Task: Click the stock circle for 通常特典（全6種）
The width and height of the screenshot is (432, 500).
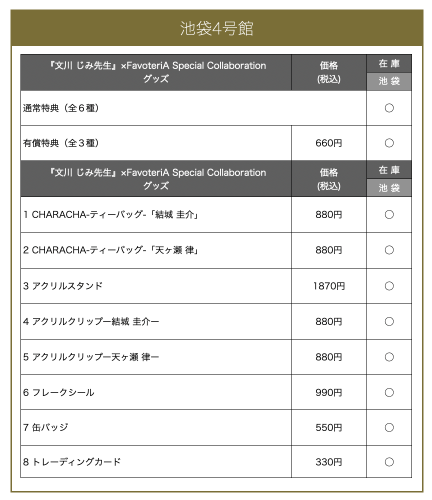Action: coord(389,108)
